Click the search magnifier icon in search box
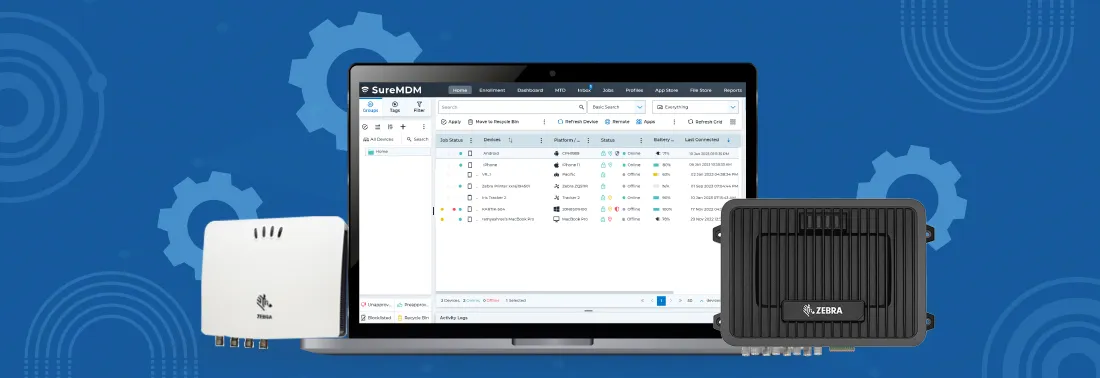 581,107
